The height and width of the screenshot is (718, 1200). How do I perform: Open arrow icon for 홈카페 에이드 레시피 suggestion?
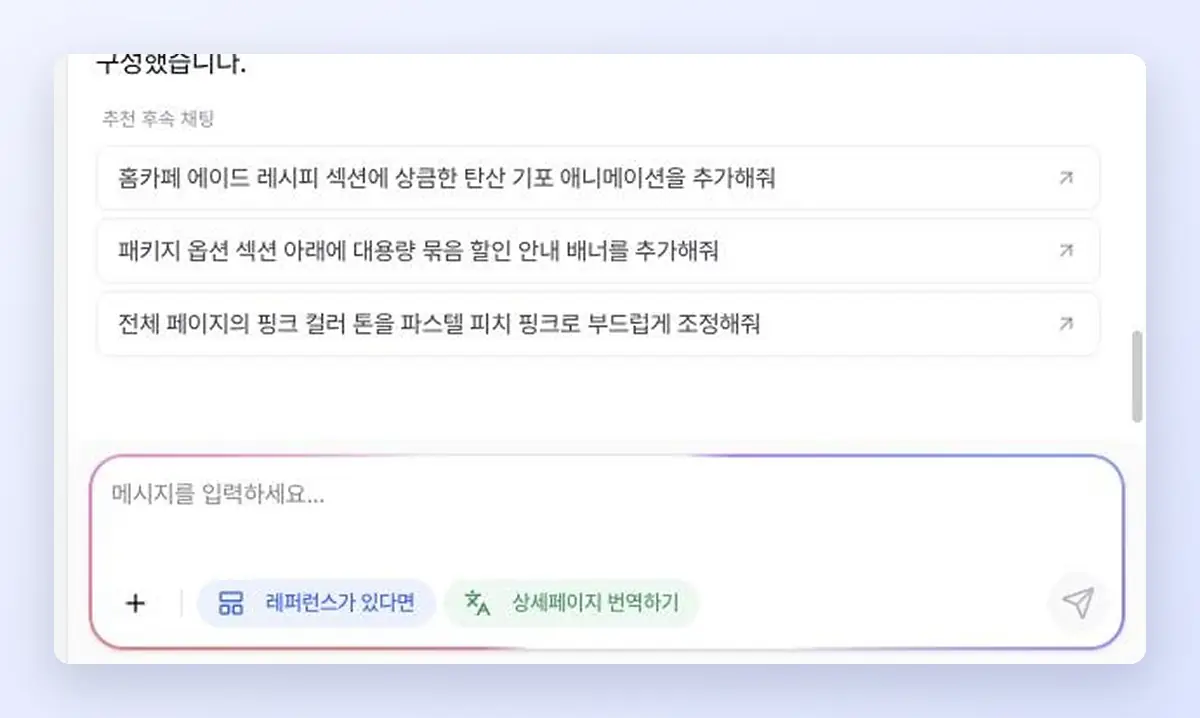pos(1066,178)
